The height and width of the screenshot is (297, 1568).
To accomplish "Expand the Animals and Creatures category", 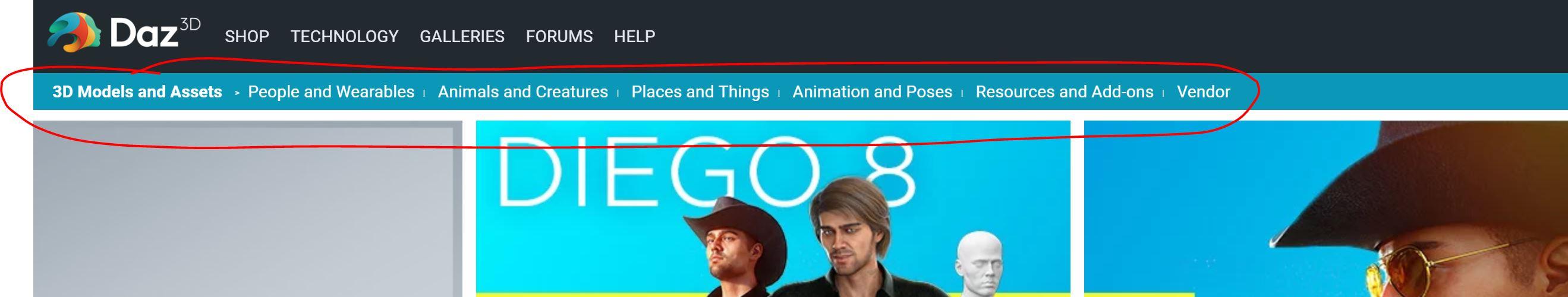I will [x=523, y=92].
